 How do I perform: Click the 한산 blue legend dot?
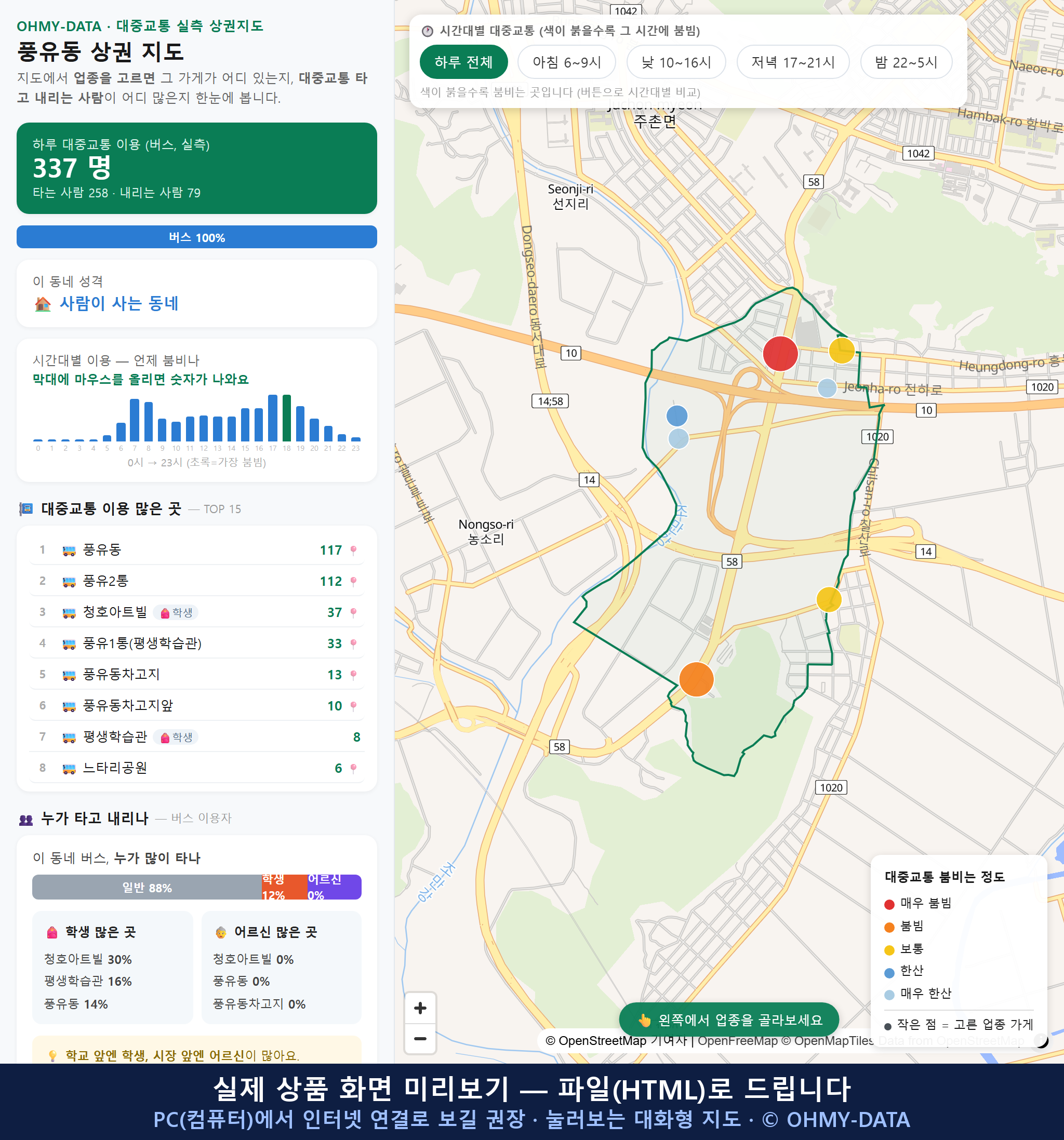[x=889, y=973]
